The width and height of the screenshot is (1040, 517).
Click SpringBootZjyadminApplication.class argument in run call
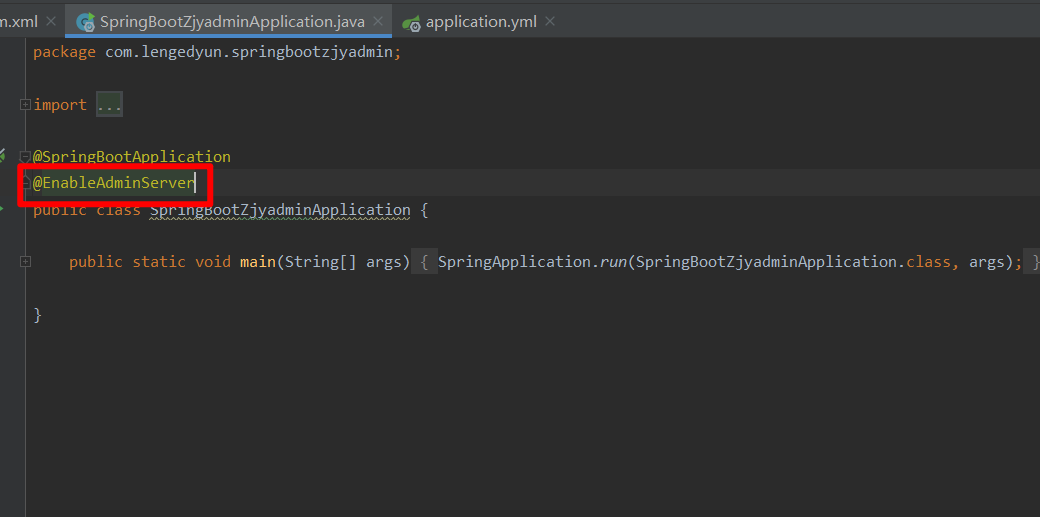[793, 262]
